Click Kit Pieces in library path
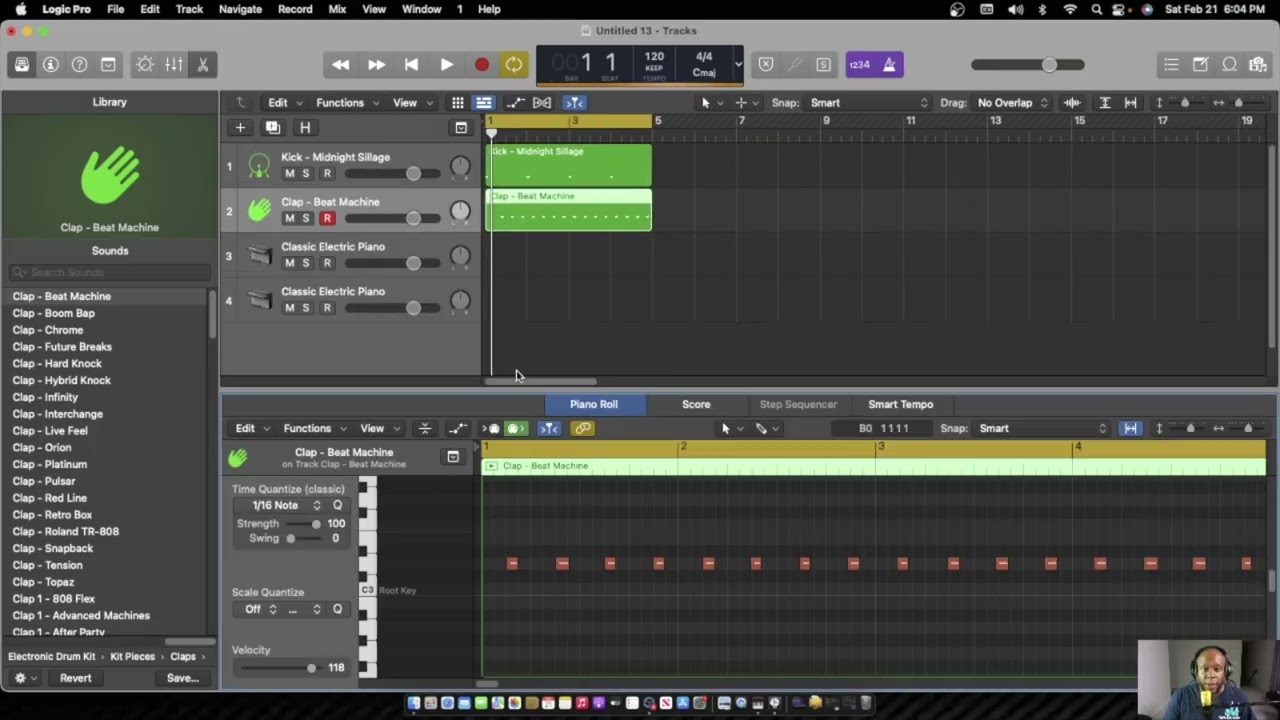 pyautogui.click(x=132, y=657)
